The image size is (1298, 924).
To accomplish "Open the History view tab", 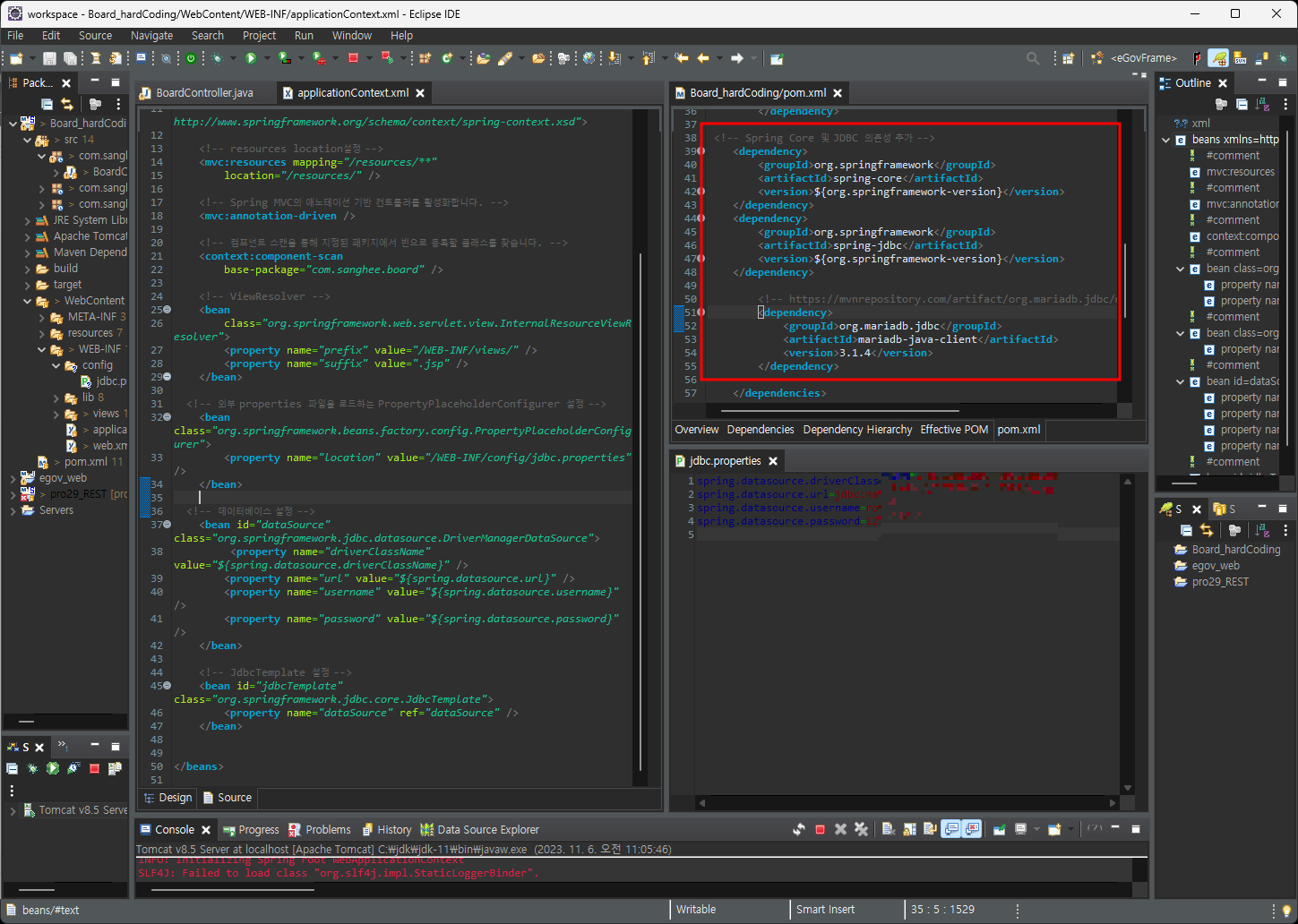I will 385,830.
